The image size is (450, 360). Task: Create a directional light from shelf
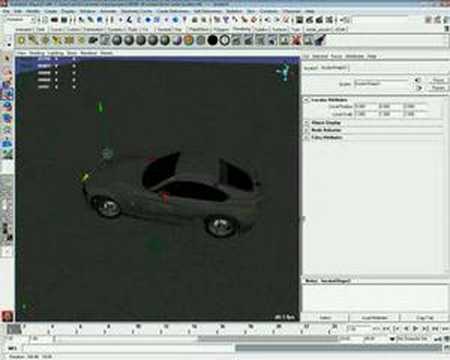(x=33, y=40)
